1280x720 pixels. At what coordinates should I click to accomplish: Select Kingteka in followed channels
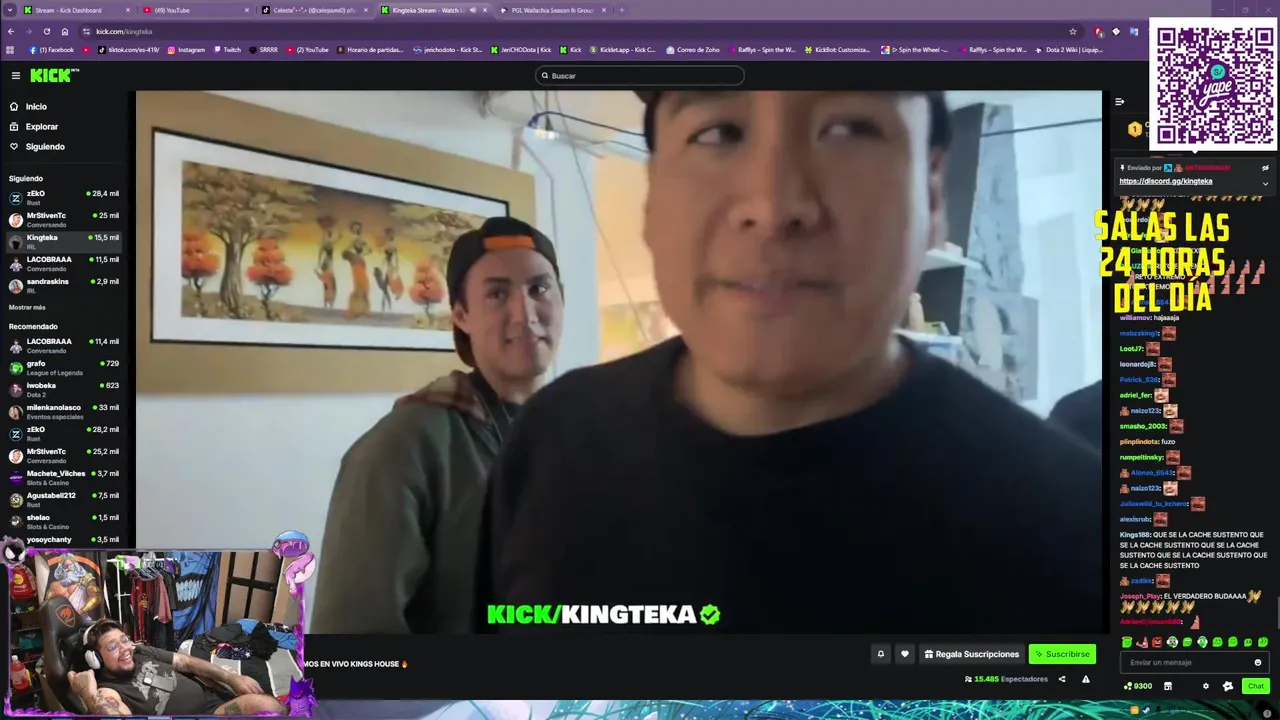(64, 242)
